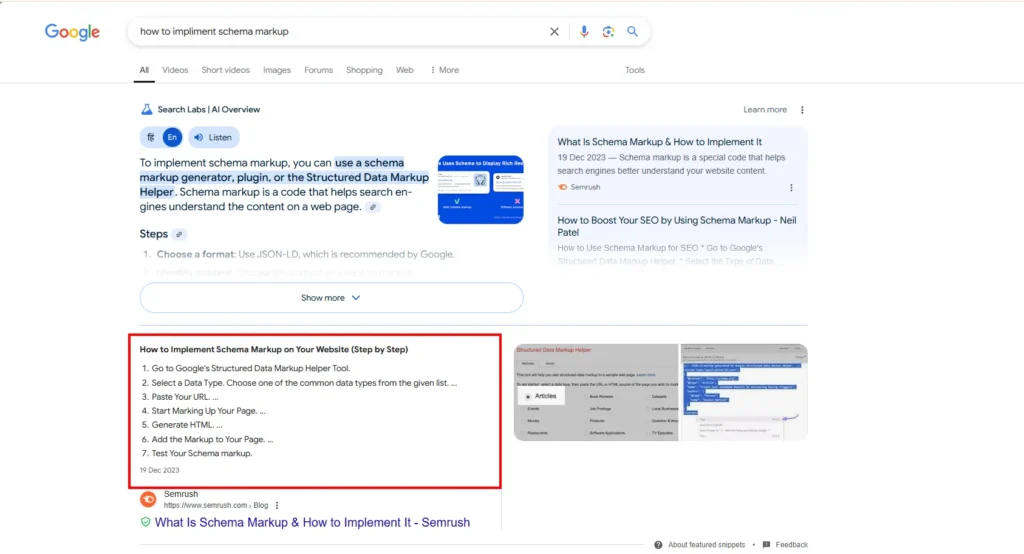Switch to Short videos tab
This screenshot has width=1024, height=554.
coord(225,70)
